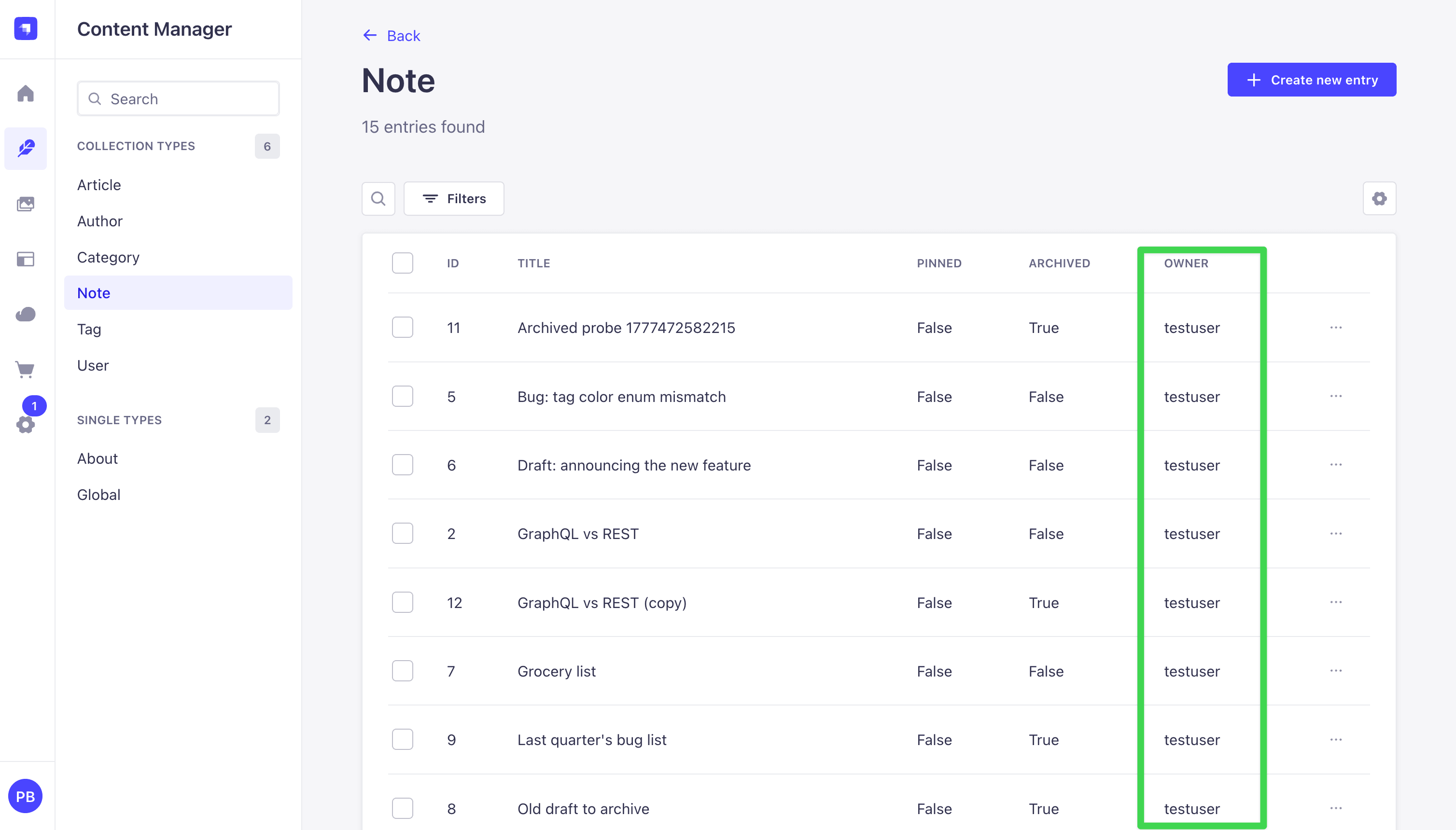
Task: Select checkbox for GraphQL vs REST (copy)
Action: [x=402, y=603]
